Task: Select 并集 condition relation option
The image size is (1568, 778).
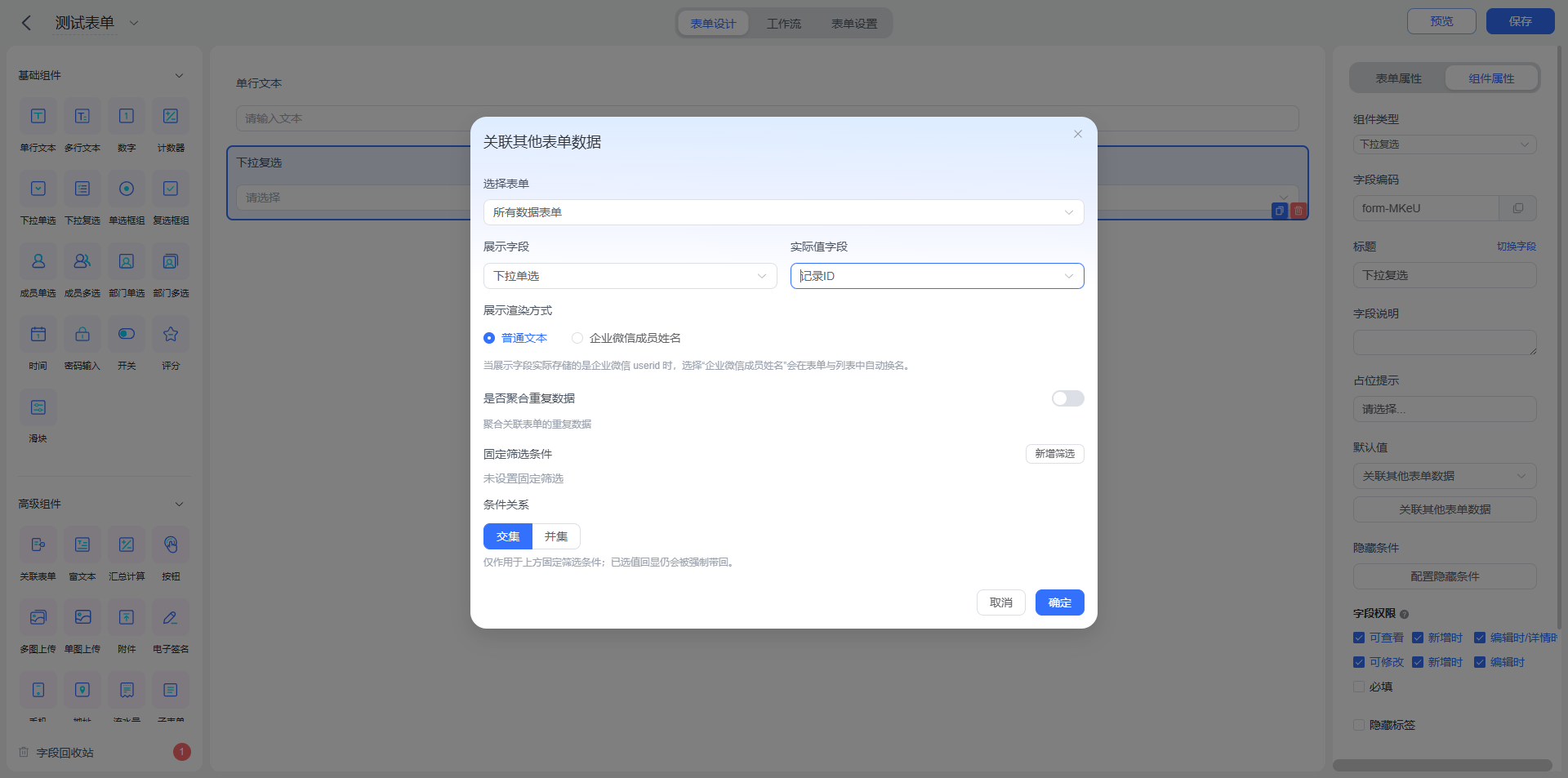Action: (556, 536)
